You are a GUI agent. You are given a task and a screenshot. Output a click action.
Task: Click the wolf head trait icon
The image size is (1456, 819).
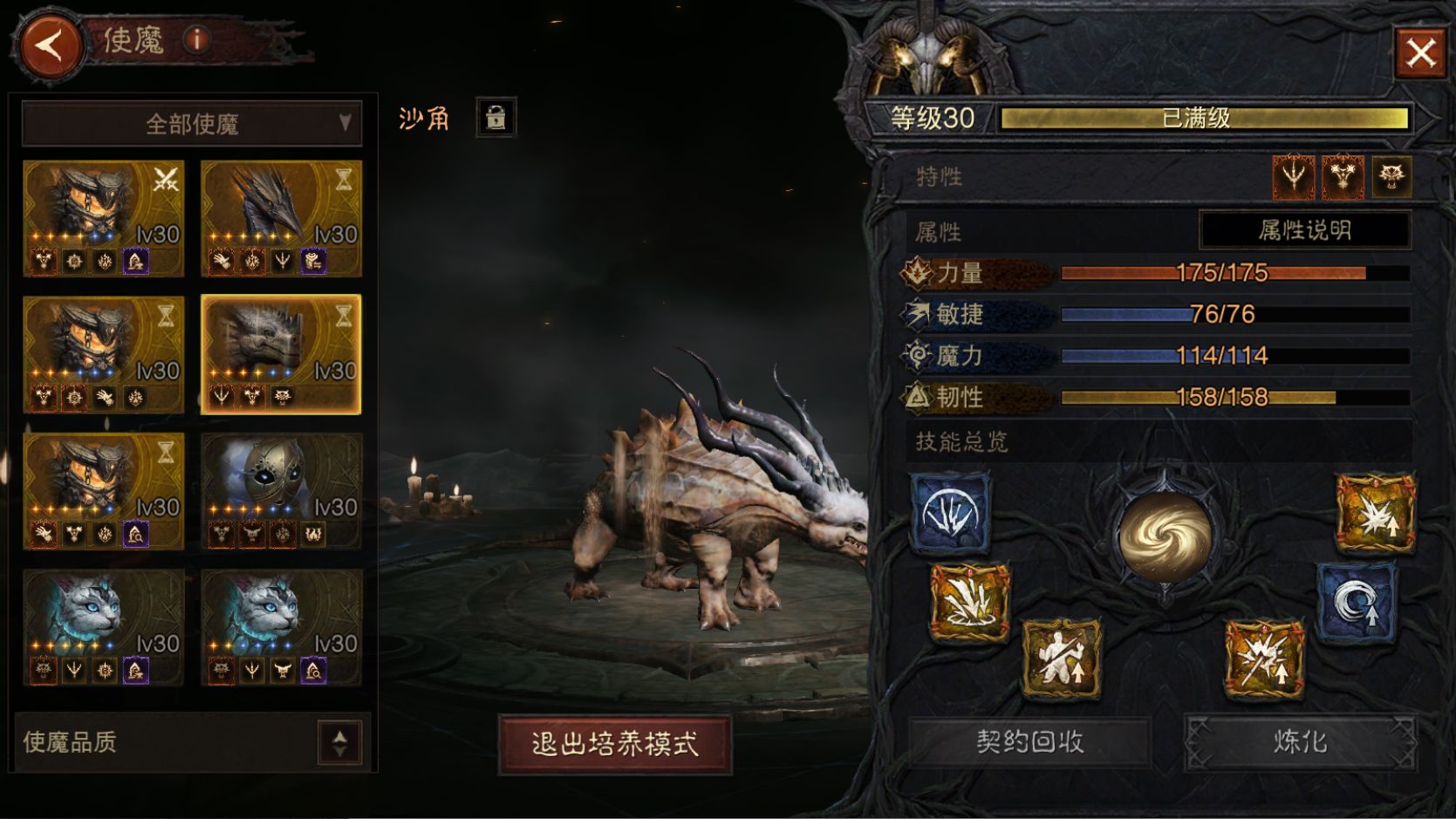click(1391, 177)
